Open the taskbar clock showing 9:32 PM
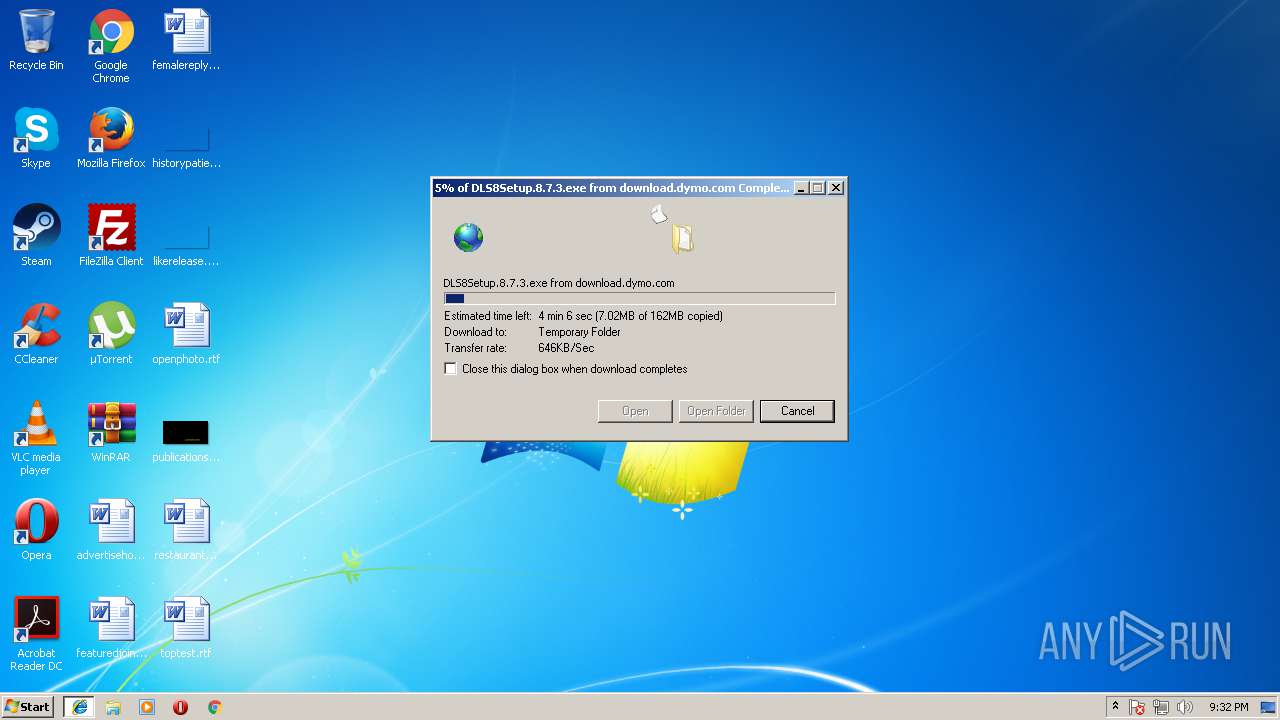 (x=1228, y=707)
